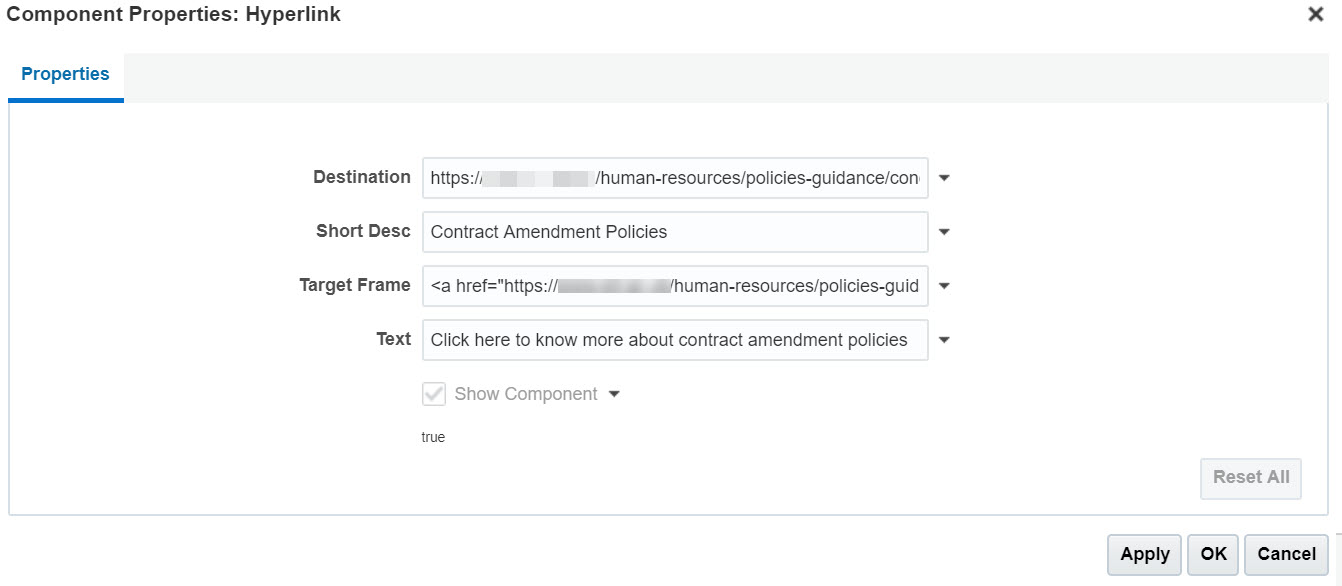Viewport: 1342px width, 586px height.
Task: Apply the hyperlink property changes
Action: 1143,554
